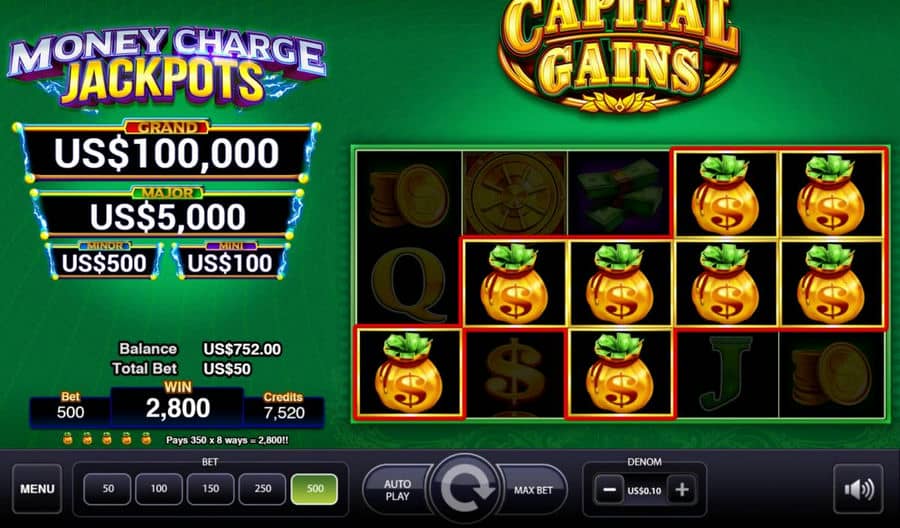Click the Max Bet button

[533, 490]
